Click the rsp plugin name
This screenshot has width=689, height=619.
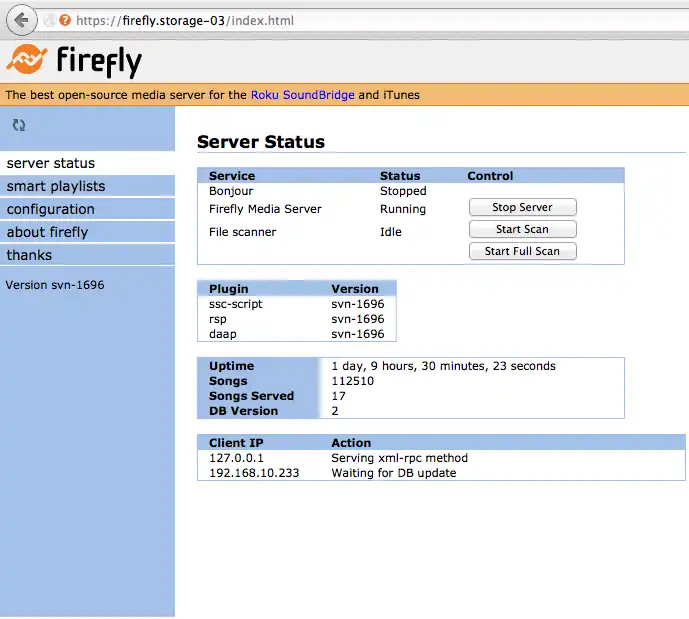(x=218, y=319)
